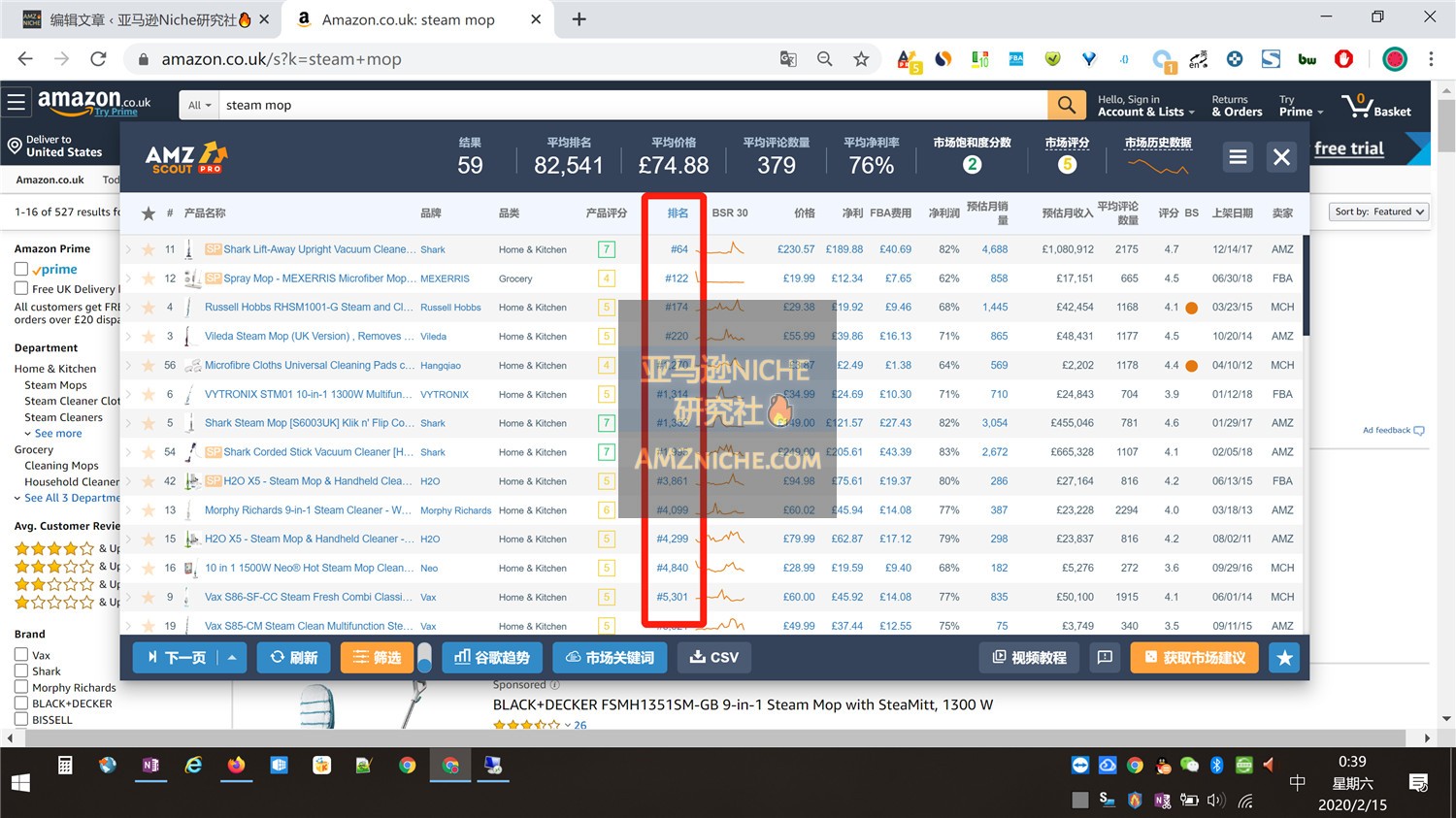Click the orange BS dot in Russell Hobbs row
This screenshot has height=818, width=1456.
[1191, 308]
